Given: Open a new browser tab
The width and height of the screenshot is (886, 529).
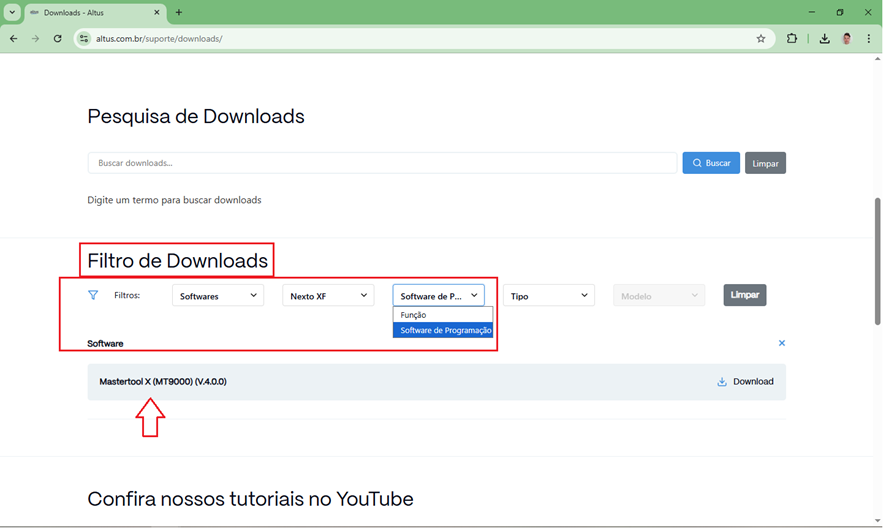Looking at the screenshot, I should click(x=179, y=13).
